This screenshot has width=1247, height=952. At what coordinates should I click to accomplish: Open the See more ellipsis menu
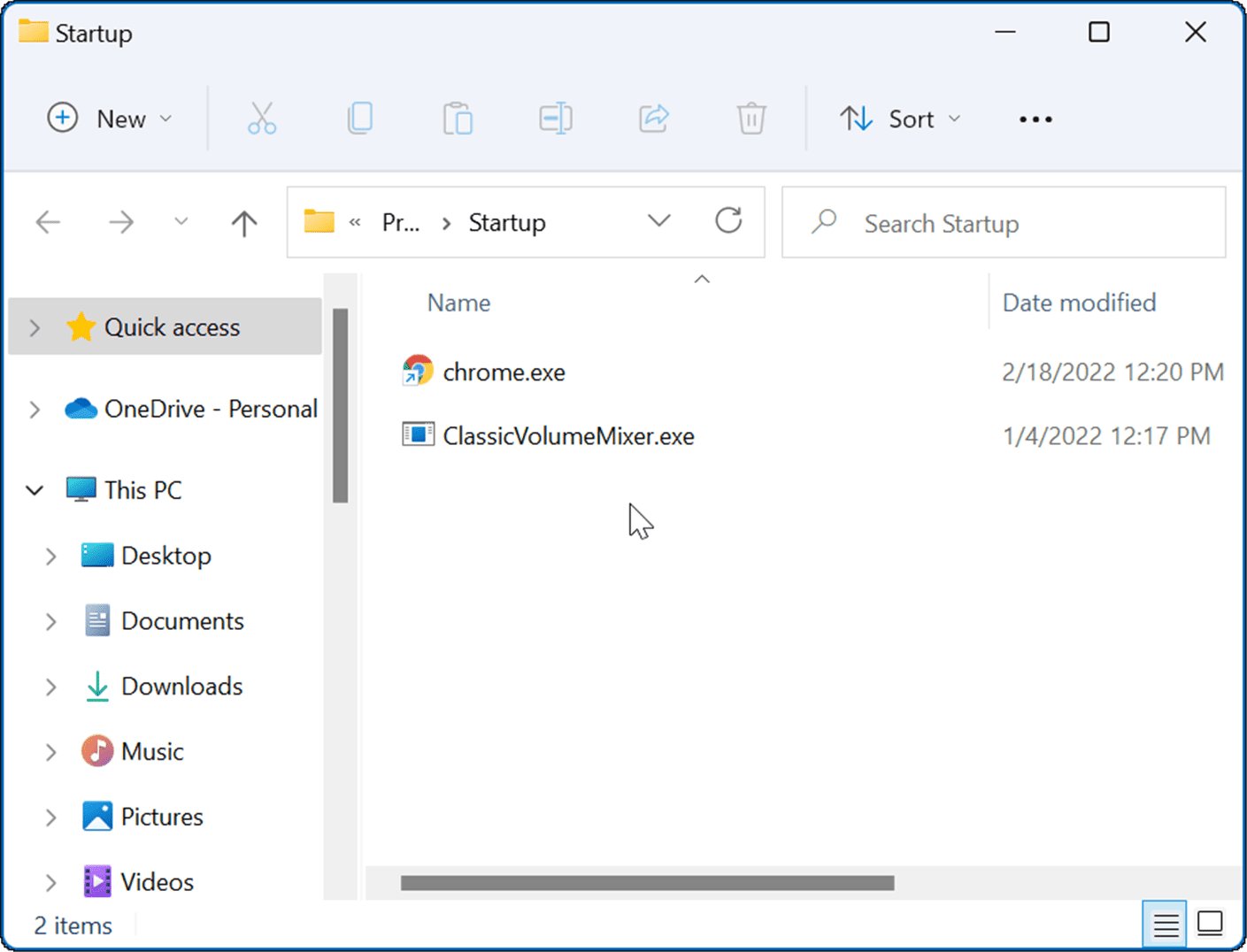[x=1035, y=119]
